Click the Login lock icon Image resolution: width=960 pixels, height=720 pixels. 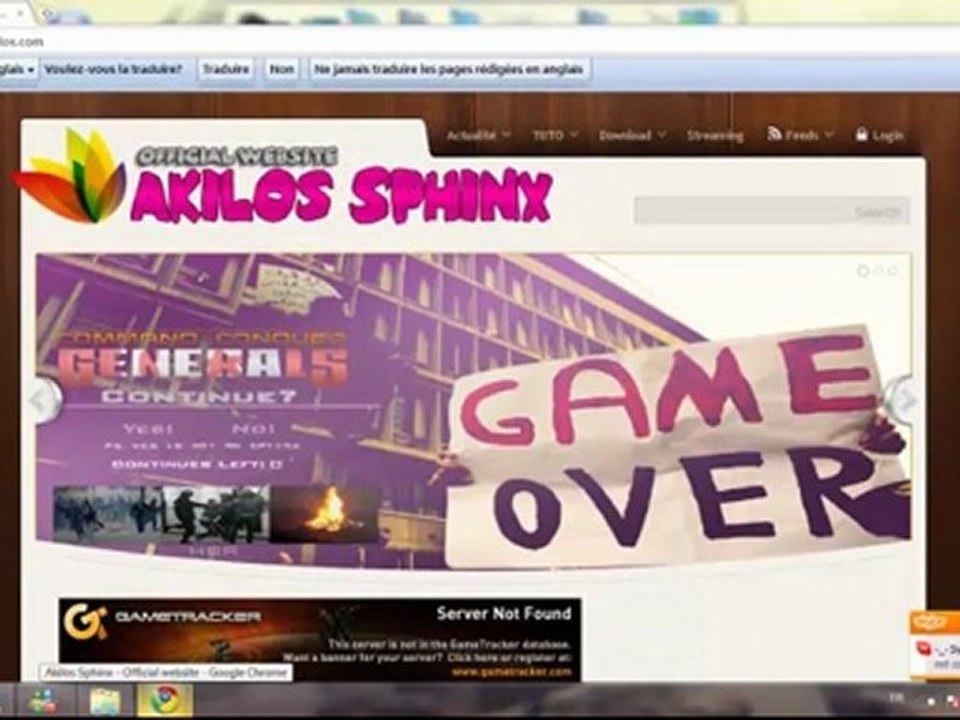pos(861,134)
